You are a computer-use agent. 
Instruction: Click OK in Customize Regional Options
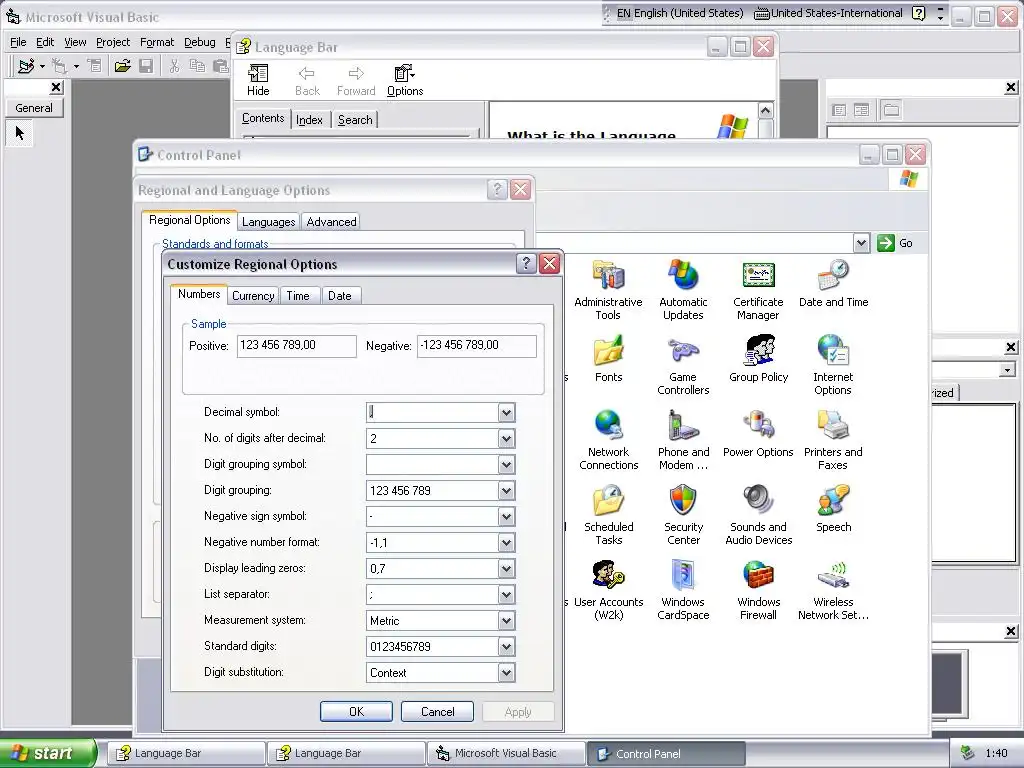(357, 712)
